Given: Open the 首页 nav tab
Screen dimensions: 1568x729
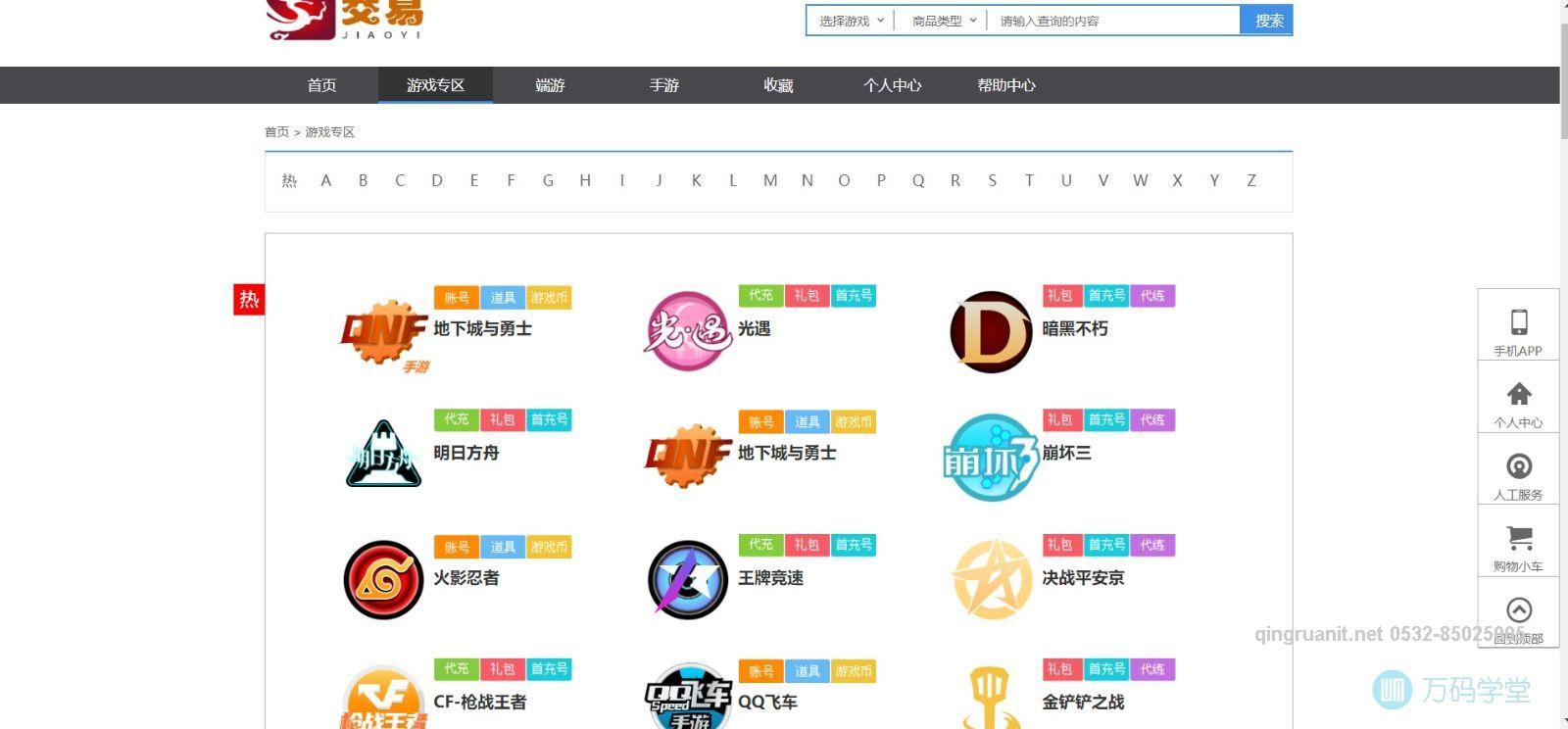Looking at the screenshot, I should (x=321, y=85).
